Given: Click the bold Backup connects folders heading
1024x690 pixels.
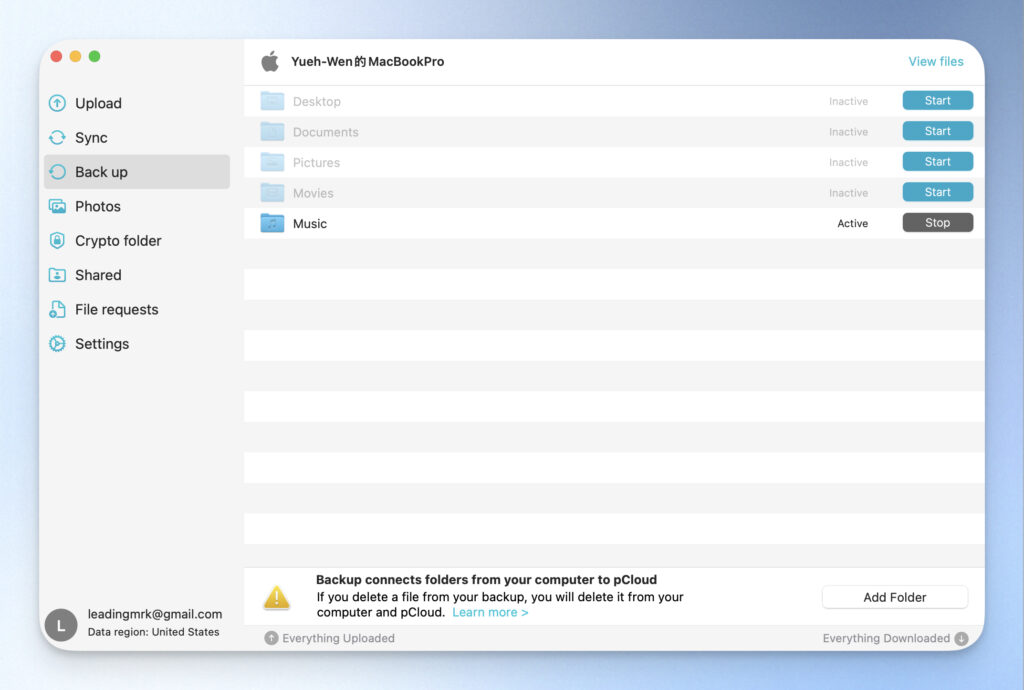Looking at the screenshot, I should pyautogui.click(x=486, y=580).
